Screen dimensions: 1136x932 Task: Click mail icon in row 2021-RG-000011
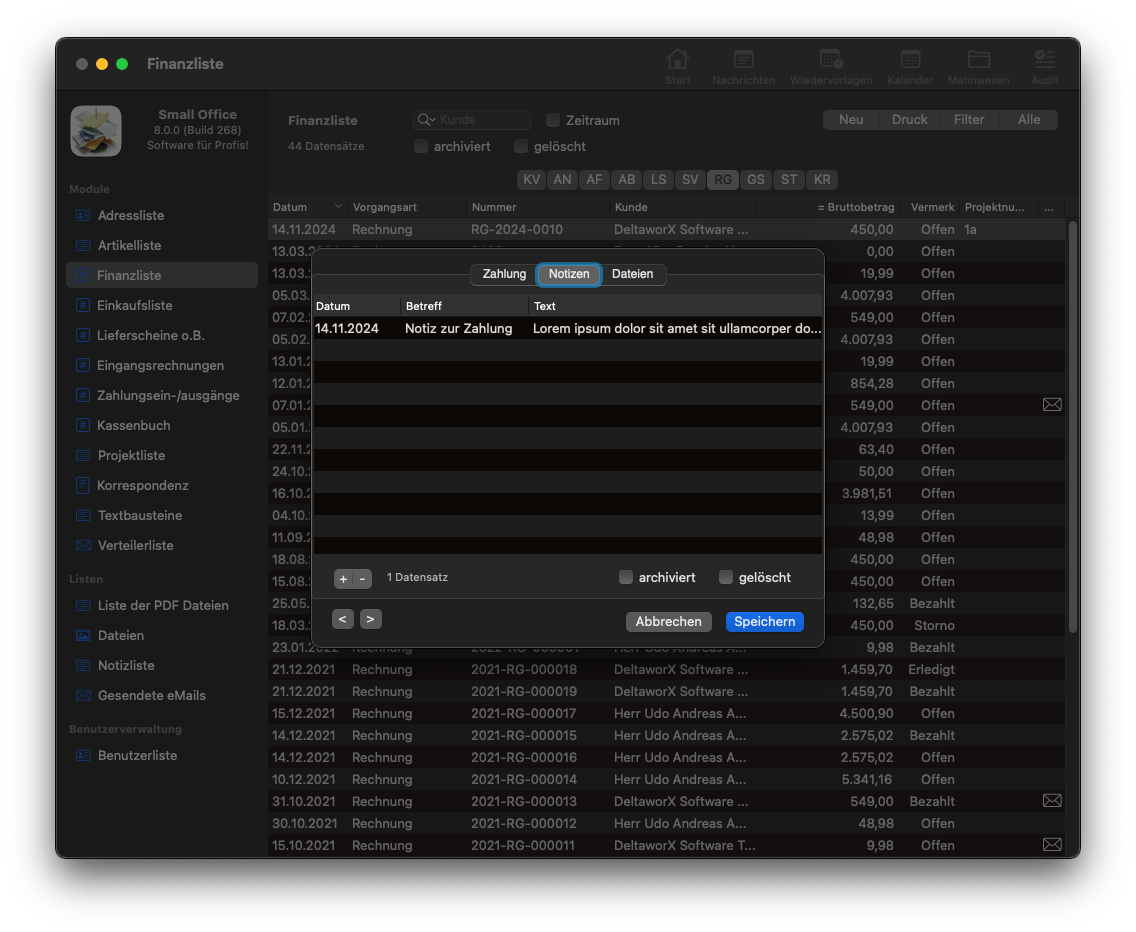[x=1052, y=845]
